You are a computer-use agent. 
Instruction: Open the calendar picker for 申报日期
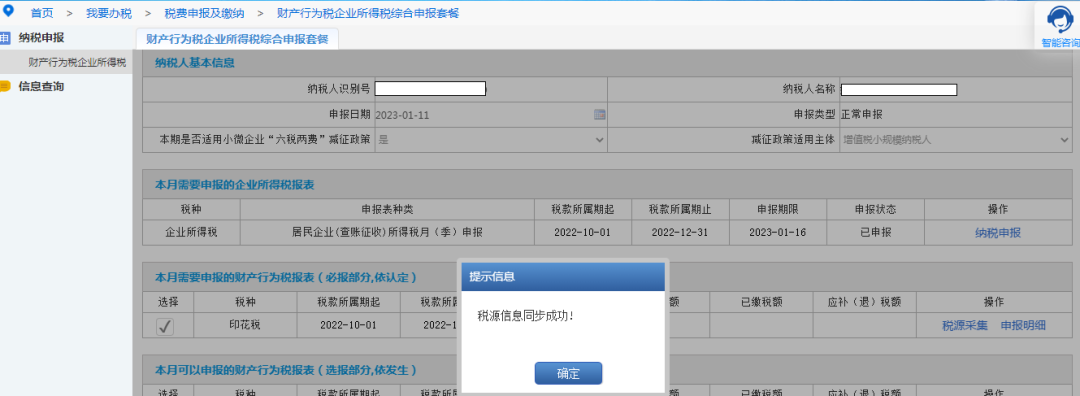pos(599,114)
